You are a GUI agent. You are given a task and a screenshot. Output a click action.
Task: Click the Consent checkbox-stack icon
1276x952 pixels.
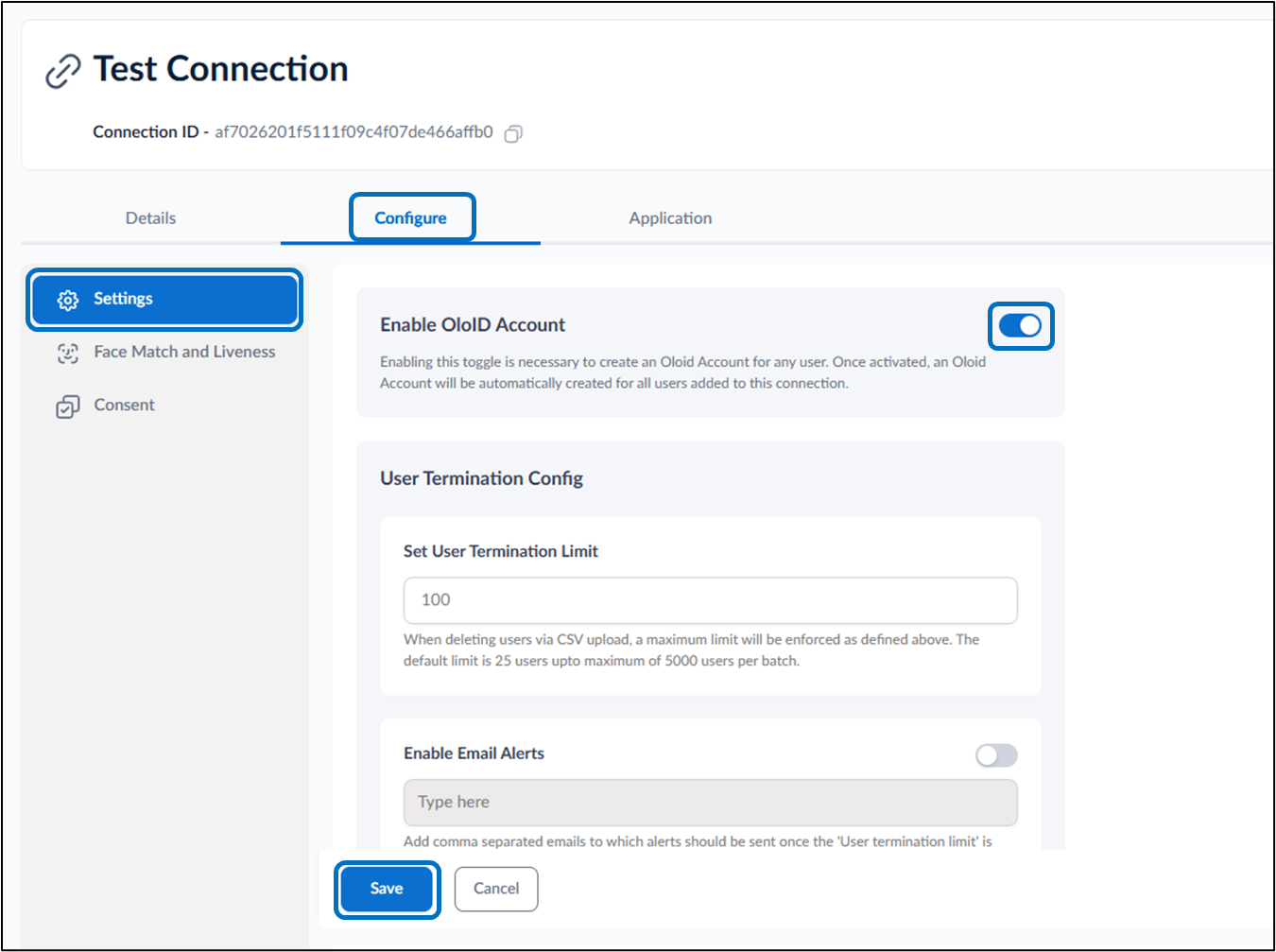click(68, 407)
